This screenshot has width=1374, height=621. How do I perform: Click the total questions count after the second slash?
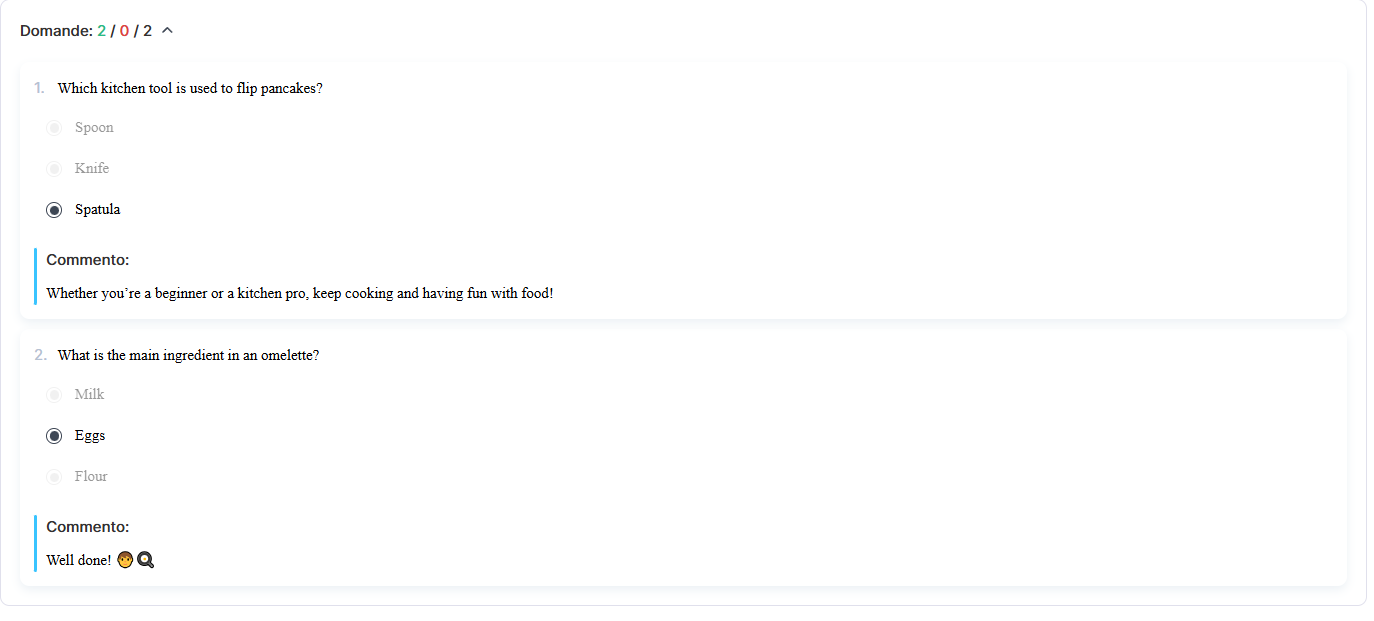(148, 31)
